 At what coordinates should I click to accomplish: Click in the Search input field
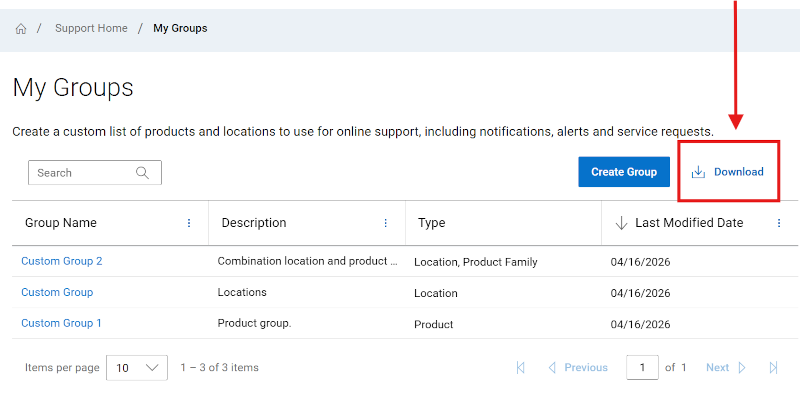82,173
